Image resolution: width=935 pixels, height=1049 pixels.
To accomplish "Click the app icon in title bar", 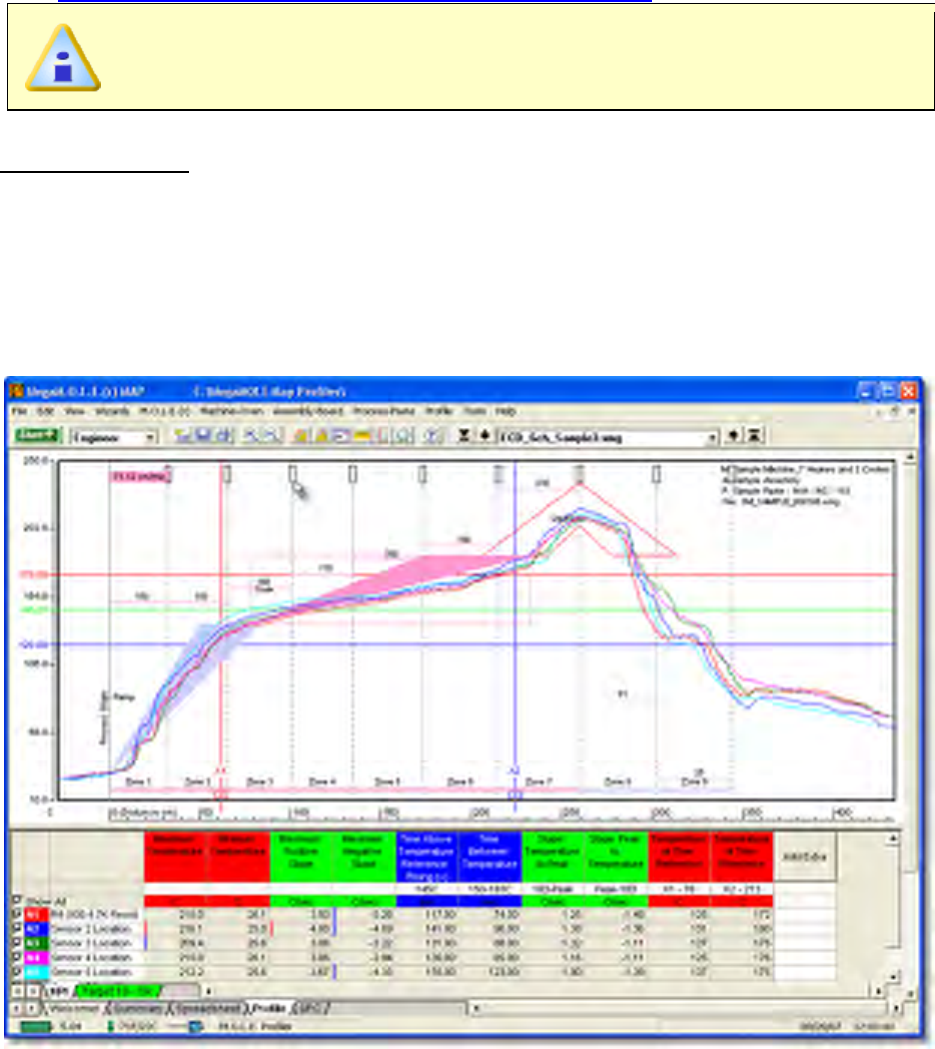I will click(x=16, y=391).
